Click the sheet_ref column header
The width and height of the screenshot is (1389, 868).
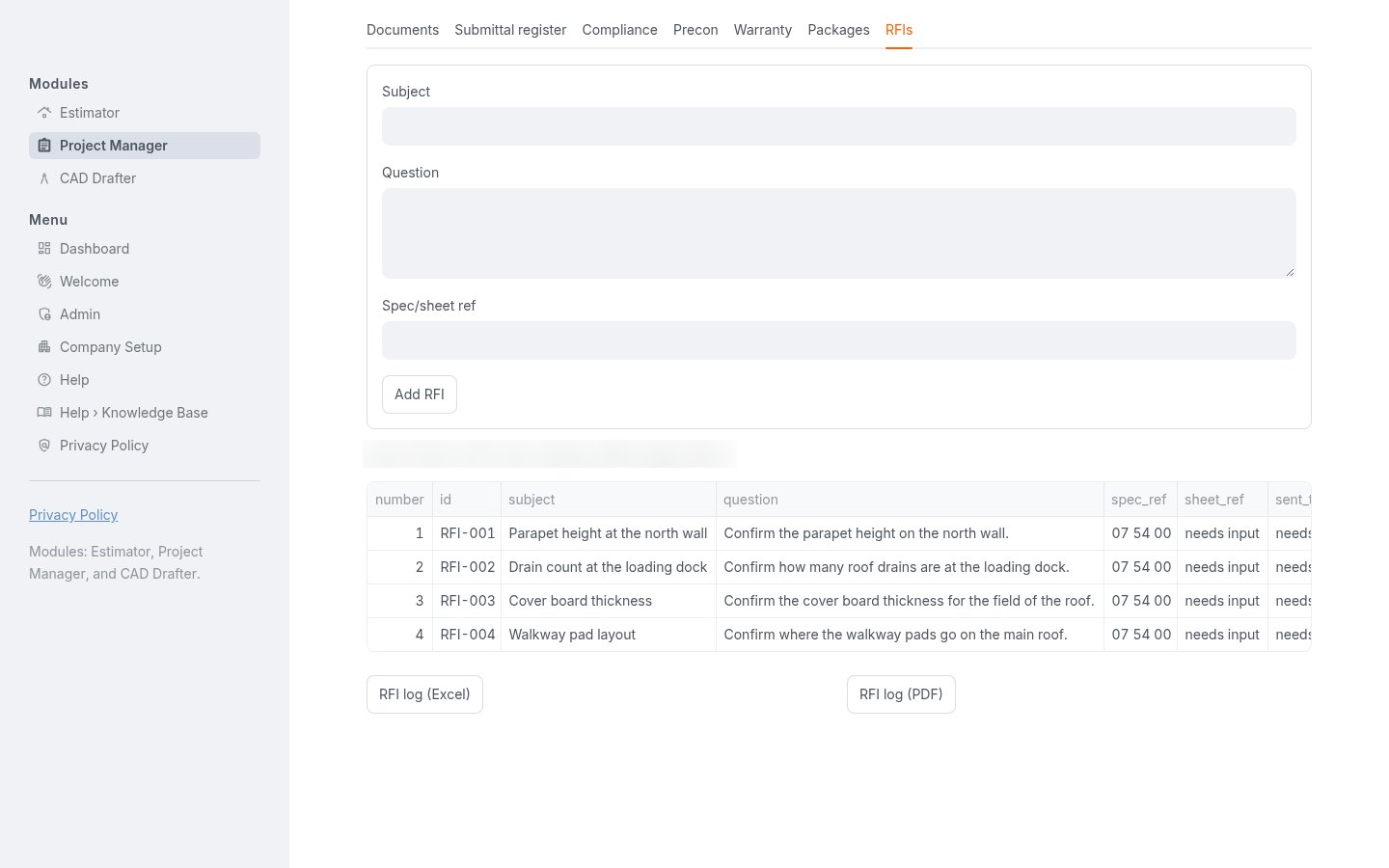[1222, 500]
